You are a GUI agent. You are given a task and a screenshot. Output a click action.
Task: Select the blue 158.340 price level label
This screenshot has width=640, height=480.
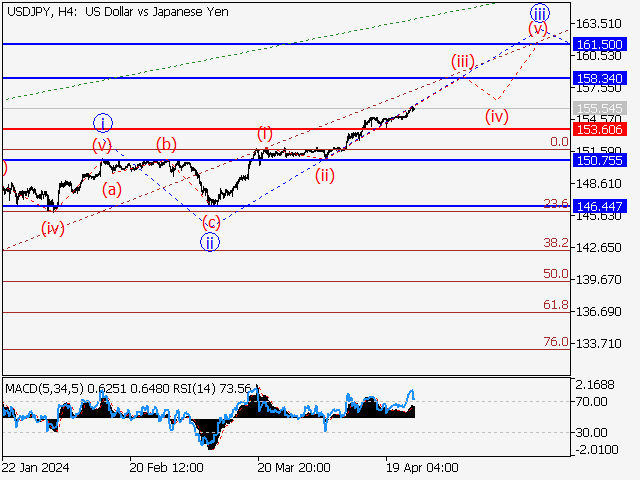599,78
